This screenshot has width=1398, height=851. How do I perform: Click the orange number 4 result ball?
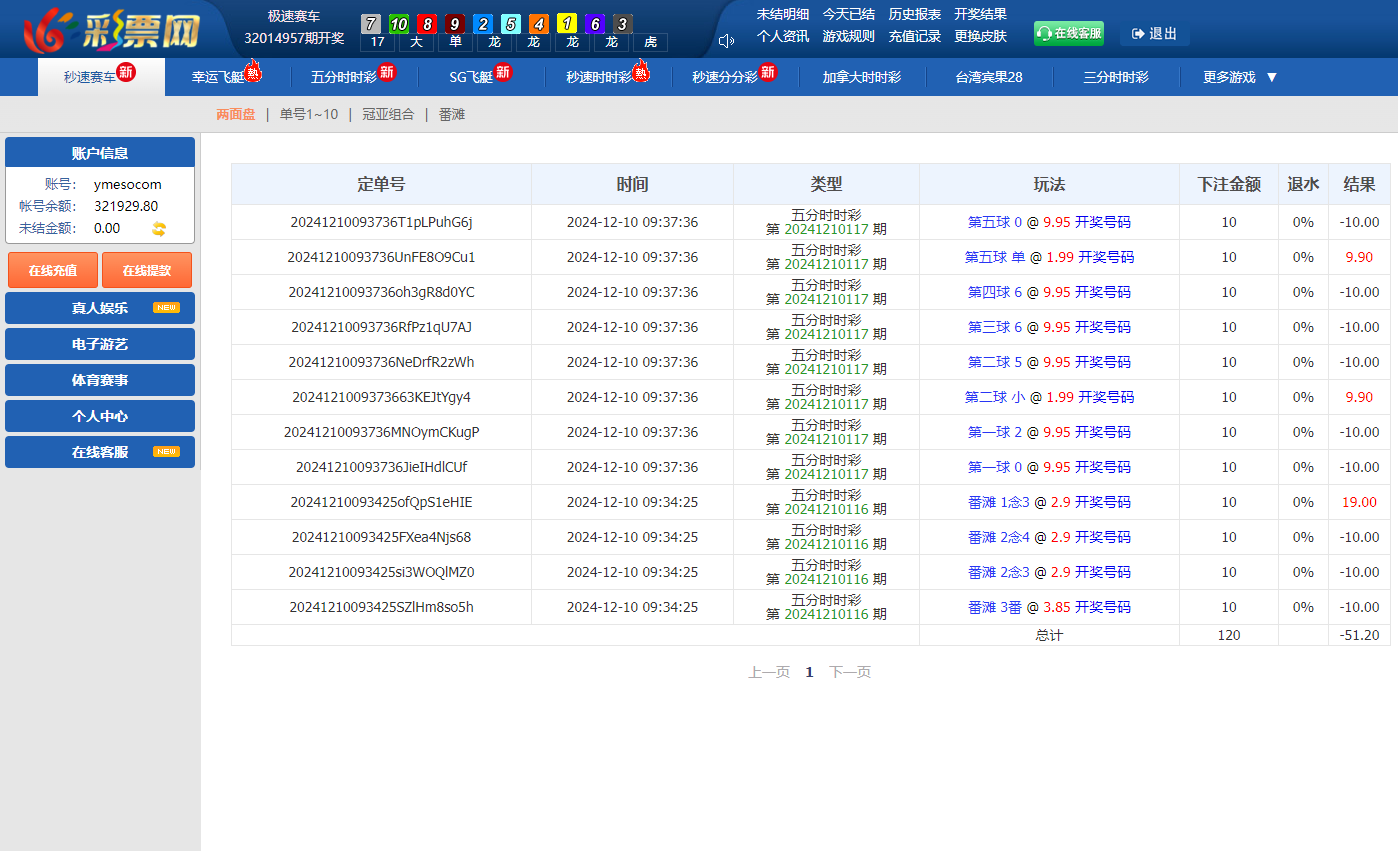coord(539,24)
